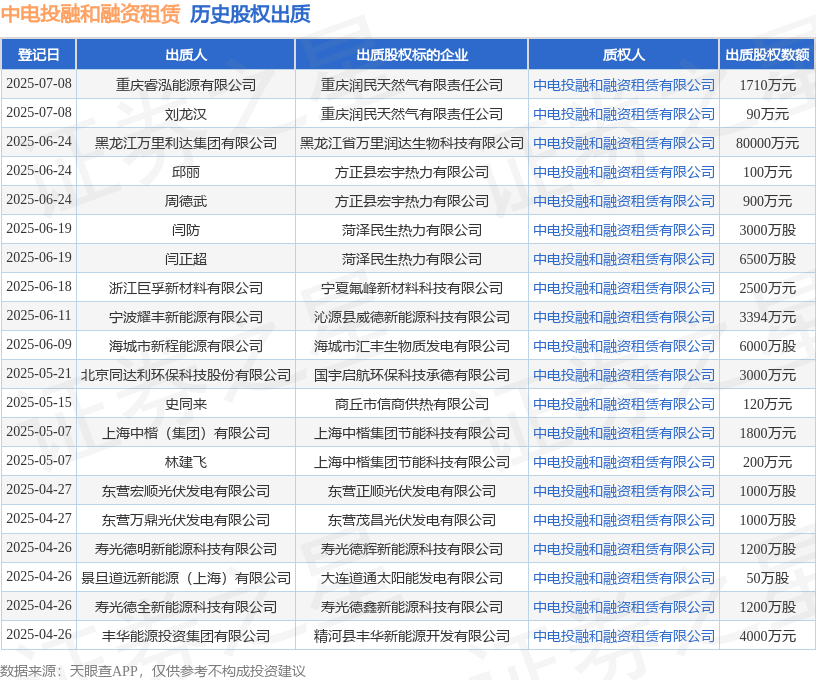816x680 pixels.
Task: Select the date 2025-05-21
Action: coord(39,374)
